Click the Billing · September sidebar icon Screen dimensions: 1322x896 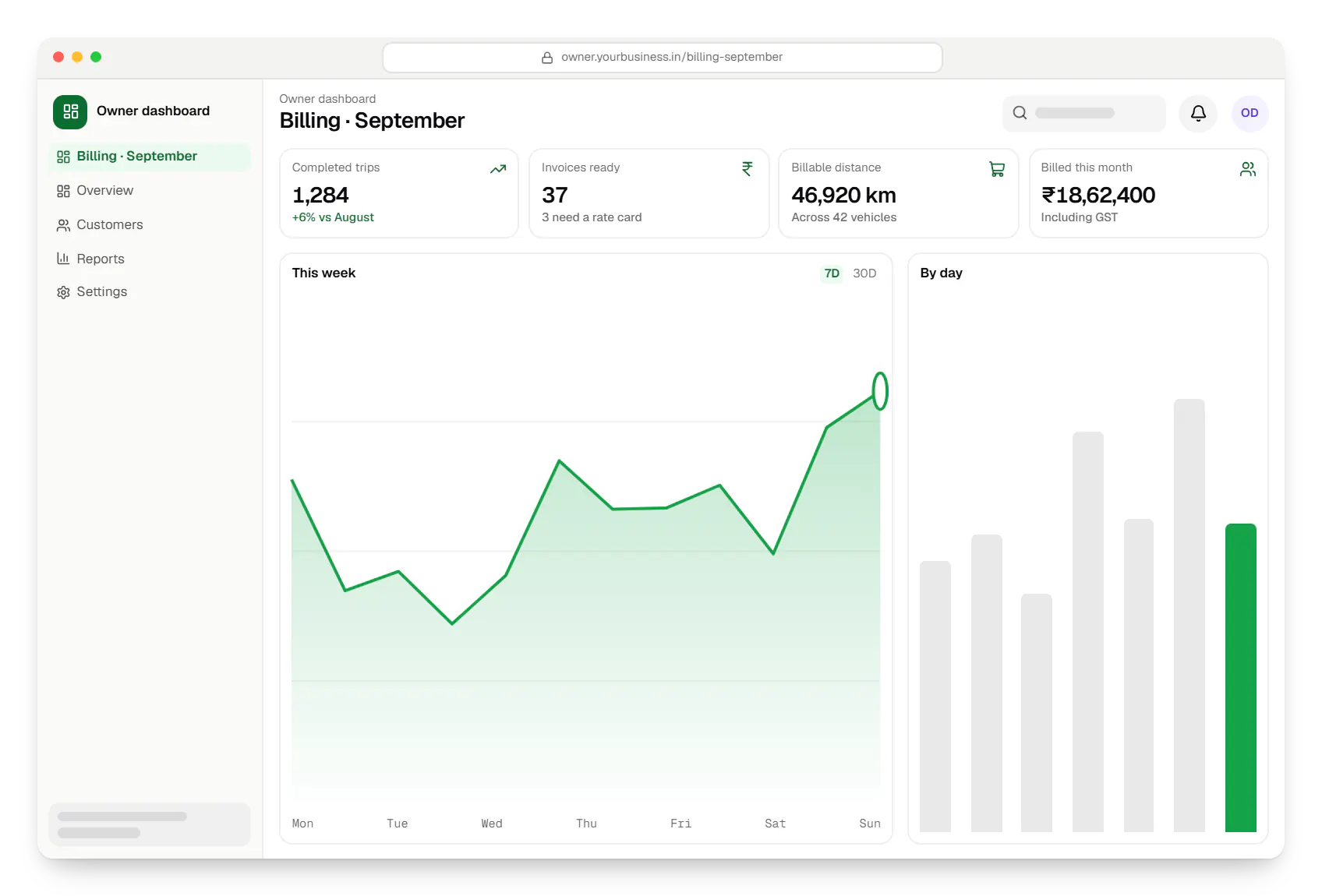click(63, 157)
